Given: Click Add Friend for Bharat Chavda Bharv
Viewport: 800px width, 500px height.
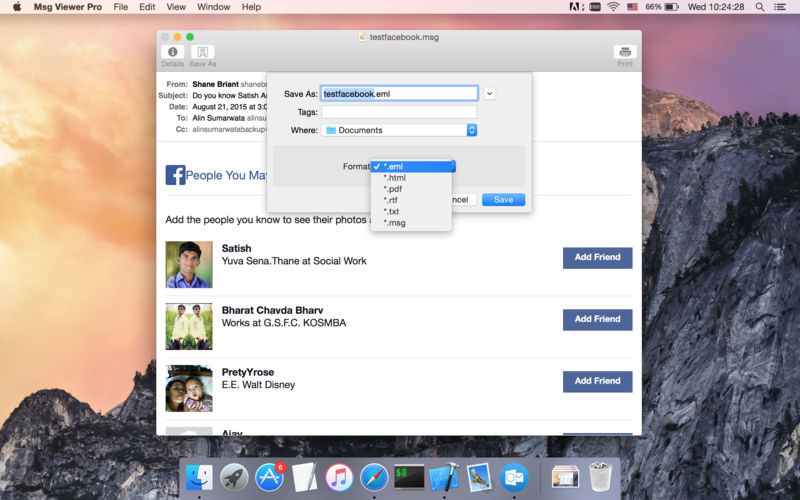Looking at the screenshot, I should pyautogui.click(x=597, y=319).
